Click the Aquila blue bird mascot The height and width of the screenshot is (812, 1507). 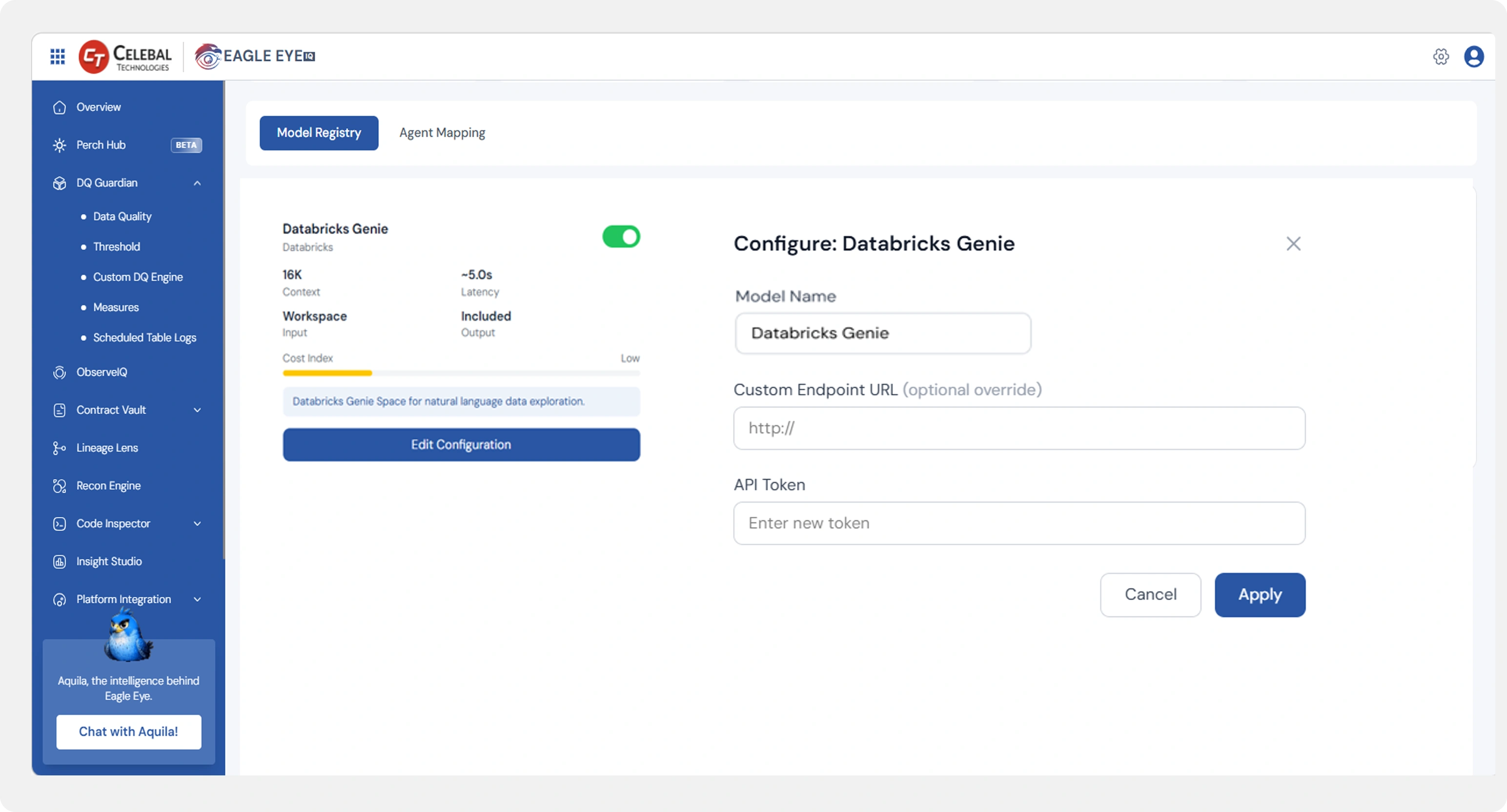click(x=127, y=635)
